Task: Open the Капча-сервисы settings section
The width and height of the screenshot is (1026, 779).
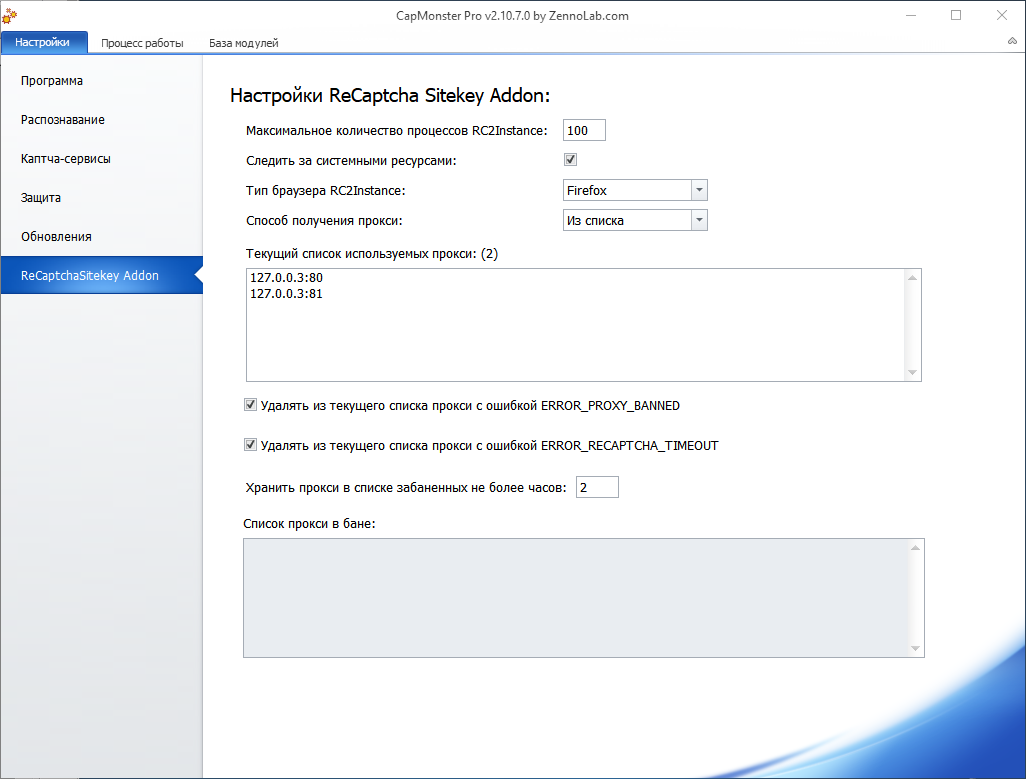Action: [65, 158]
